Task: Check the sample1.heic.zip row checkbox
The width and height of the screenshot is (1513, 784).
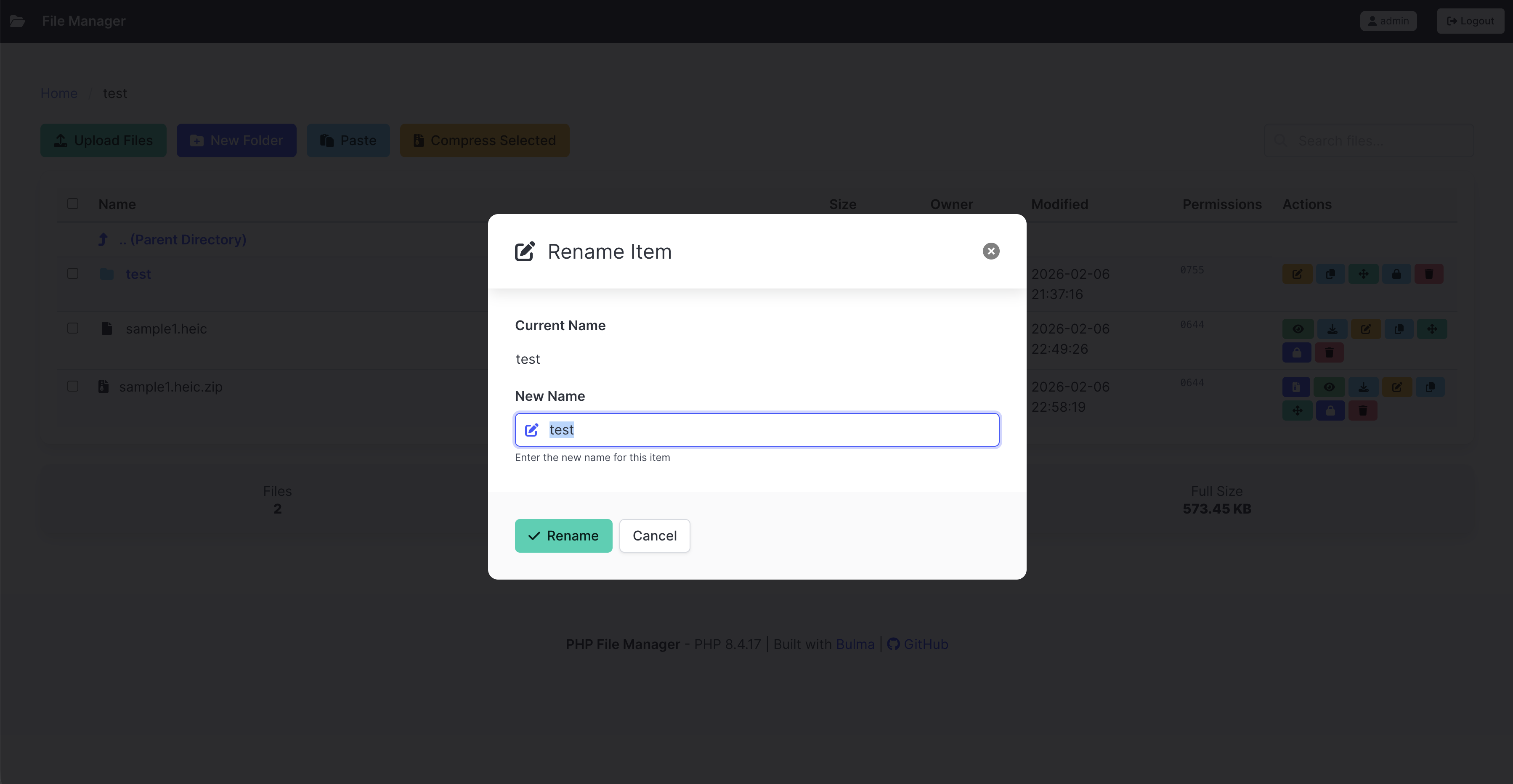Action: (x=73, y=387)
